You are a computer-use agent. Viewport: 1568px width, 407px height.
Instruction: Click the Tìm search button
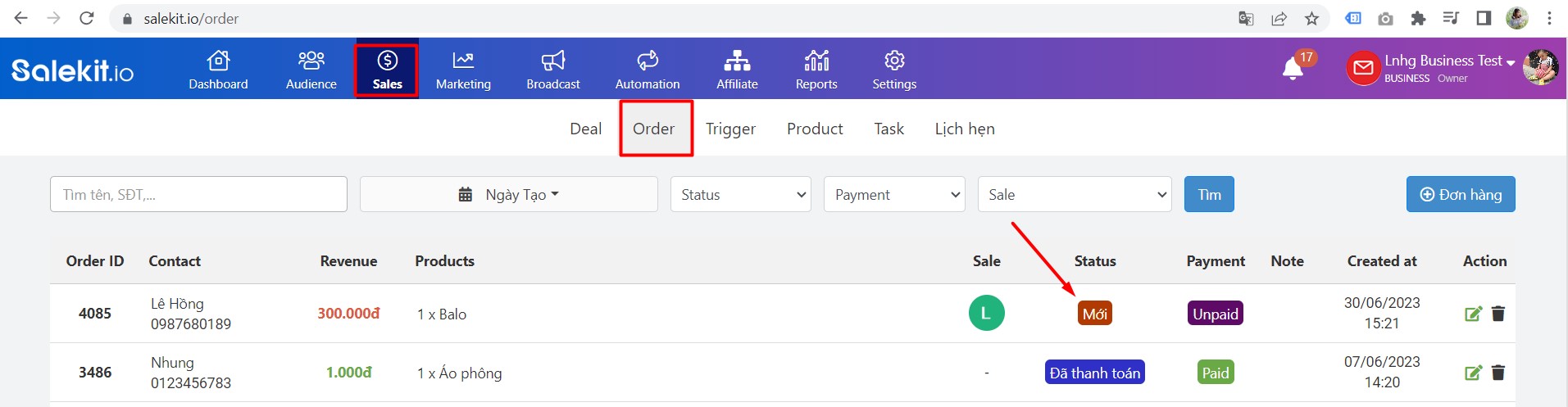click(x=1209, y=194)
